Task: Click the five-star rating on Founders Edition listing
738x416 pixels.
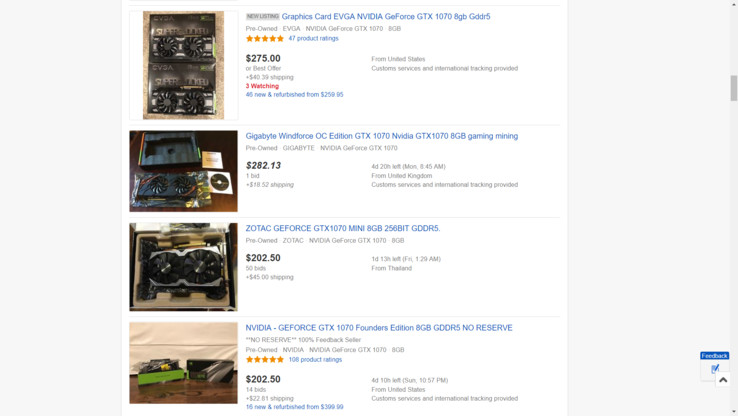Action: [265, 360]
